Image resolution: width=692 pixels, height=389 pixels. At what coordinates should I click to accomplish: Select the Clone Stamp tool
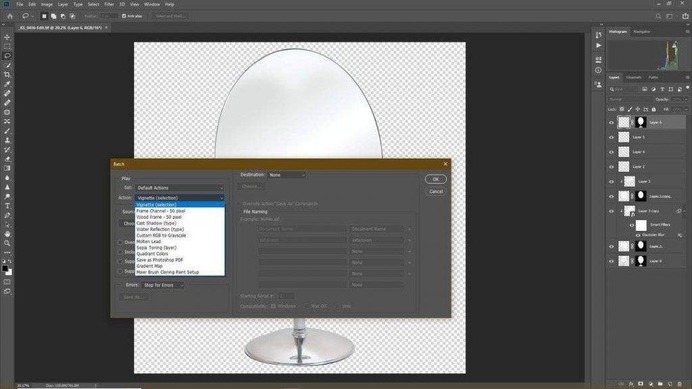click(7, 140)
